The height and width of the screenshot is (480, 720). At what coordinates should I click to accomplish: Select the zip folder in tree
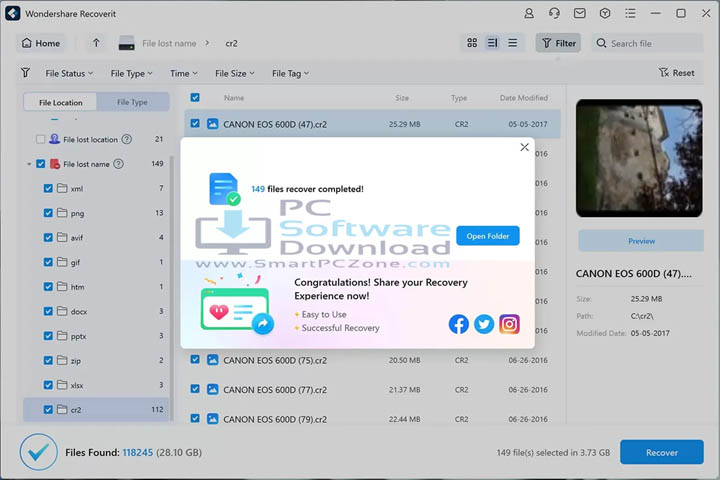tap(96, 361)
